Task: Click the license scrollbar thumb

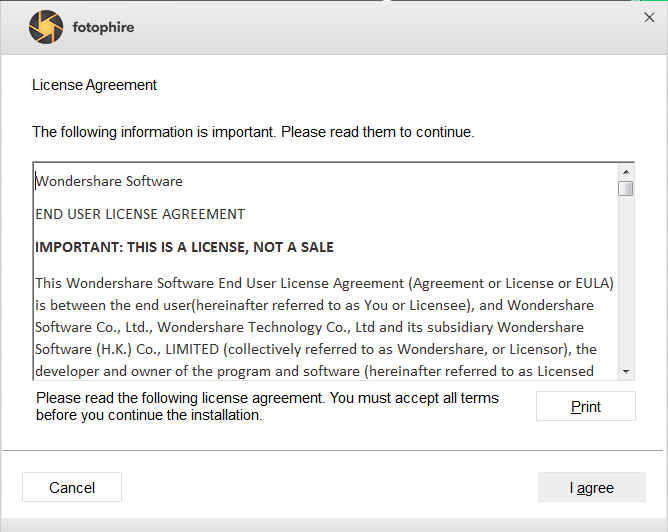Action: pos(626,189)
